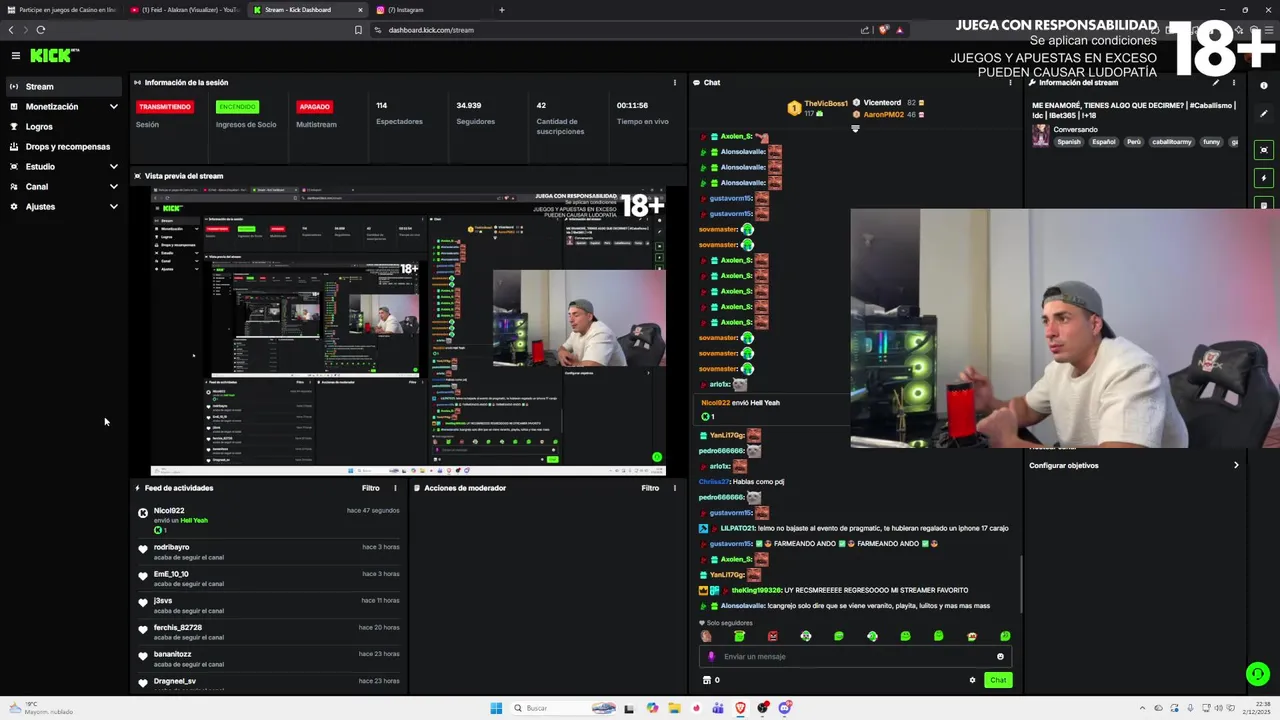1280x720 pixels.
Task: Click the green icon in stream preview corner
Action: point(657,457)
